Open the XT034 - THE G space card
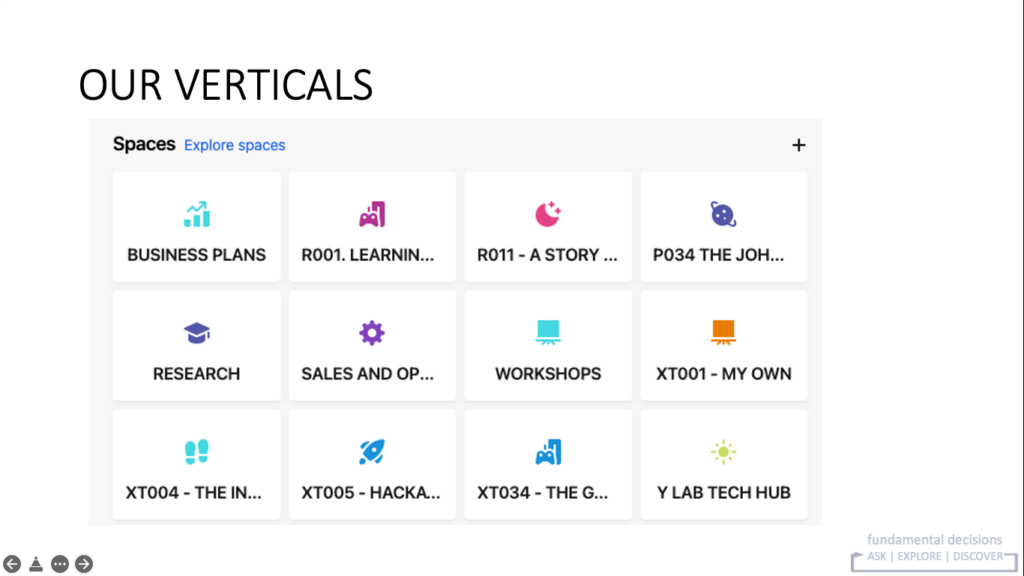 (548, 465)
